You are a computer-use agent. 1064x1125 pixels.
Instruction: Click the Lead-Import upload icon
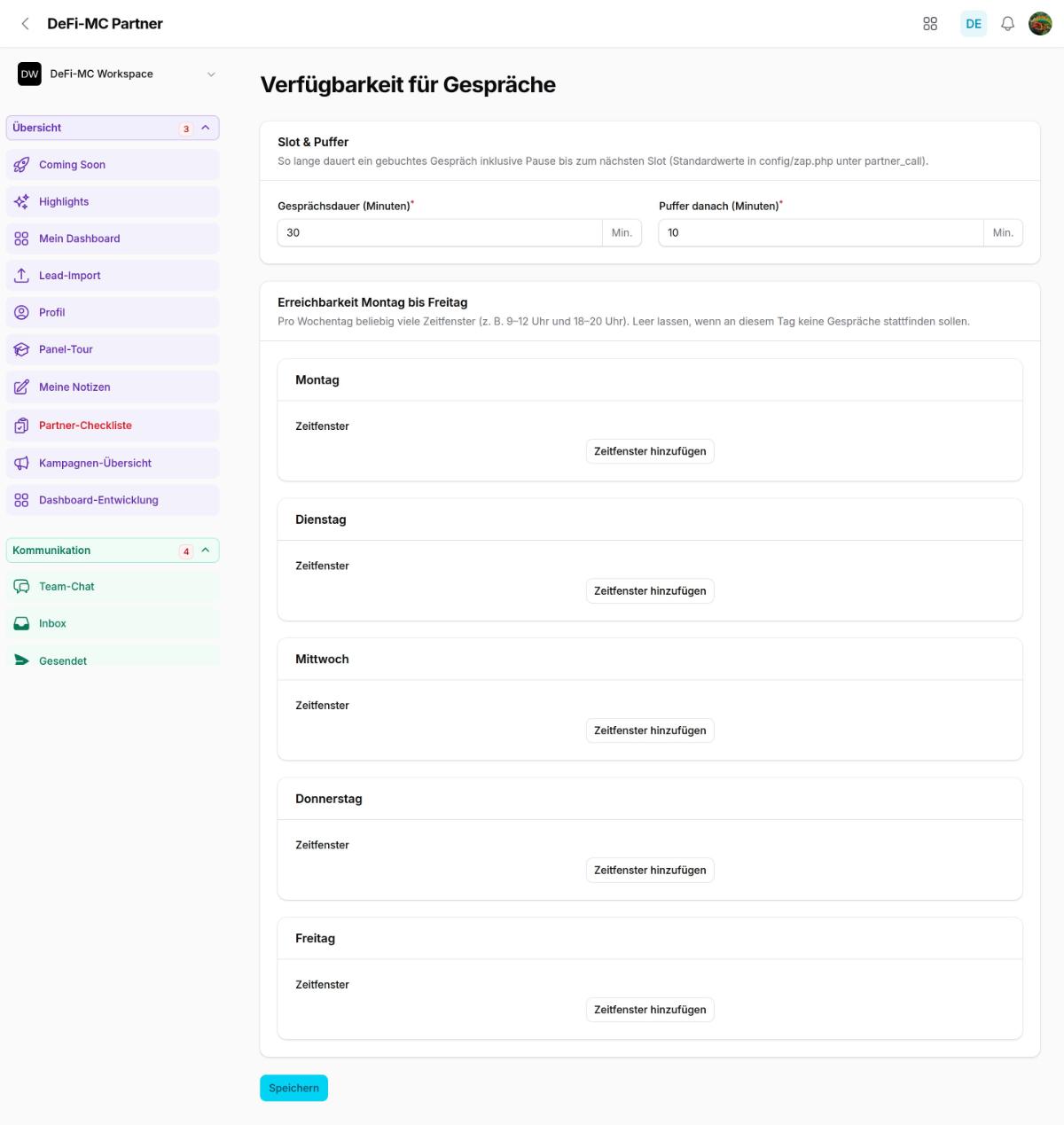tap(22, 276)
